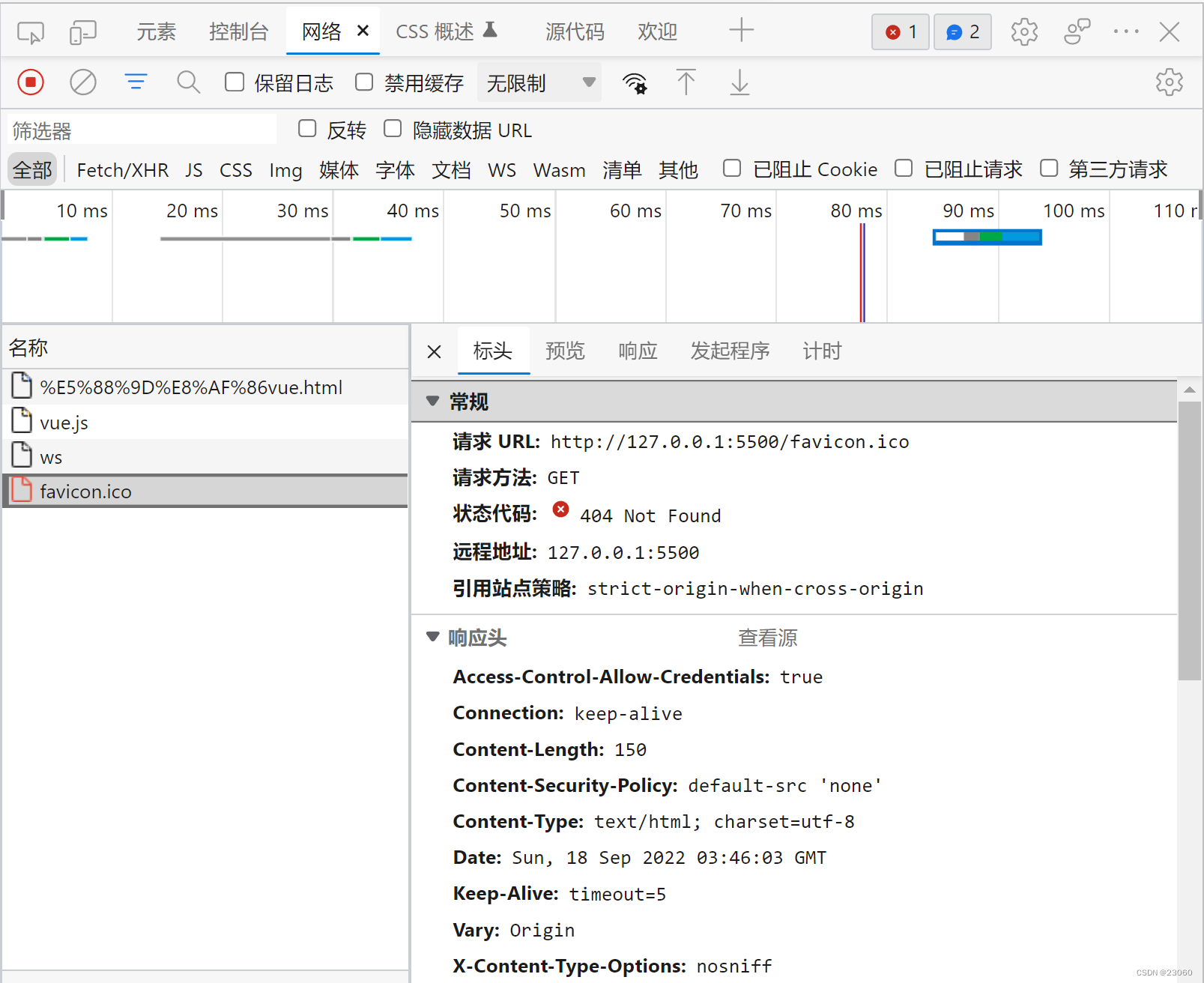
Task: Click 查看源 link for response headers
Action: point(767,638)
